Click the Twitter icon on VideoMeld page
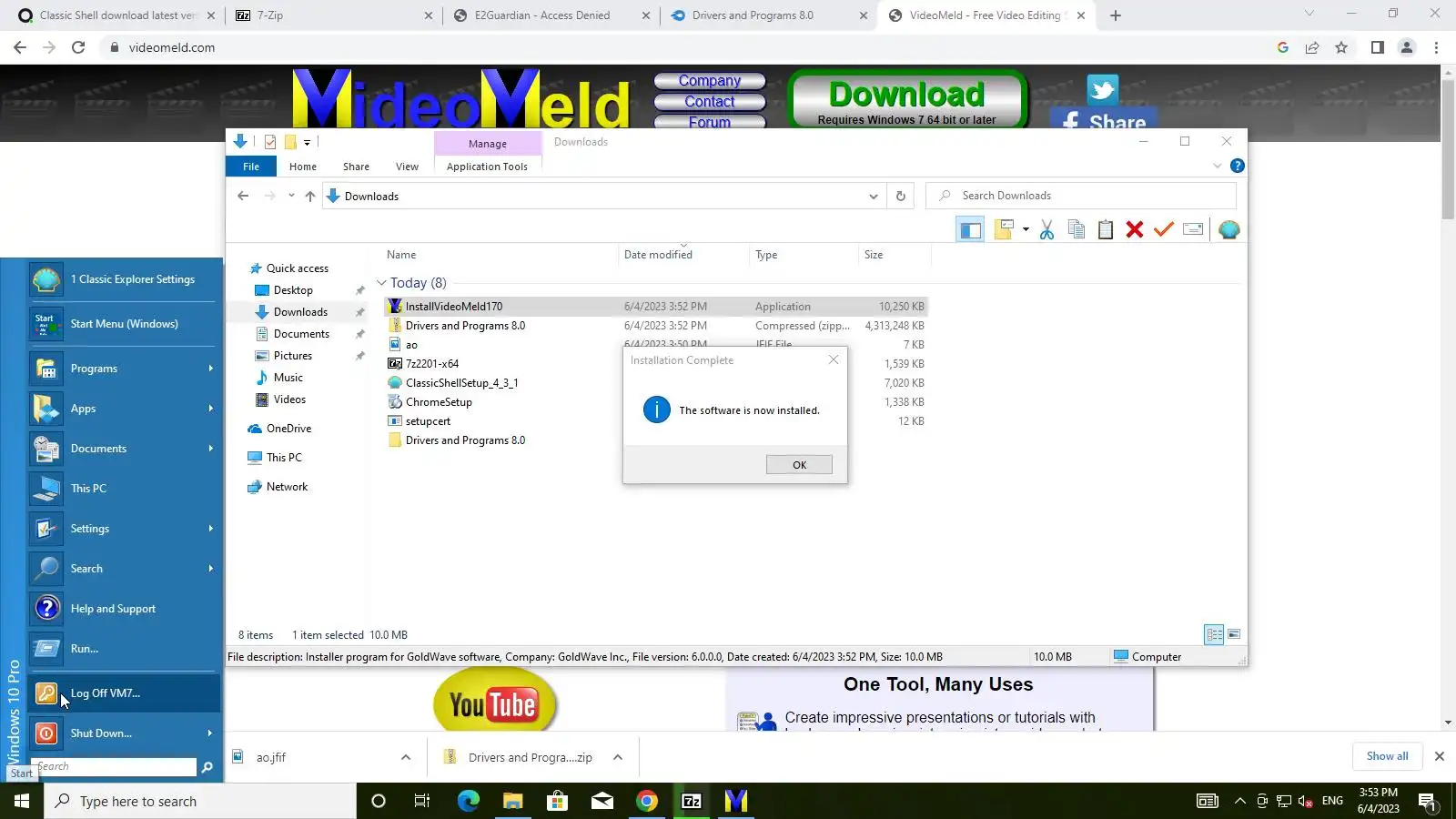The width and height of the screenshot is (1456, 819). (x=1102, y=89)
